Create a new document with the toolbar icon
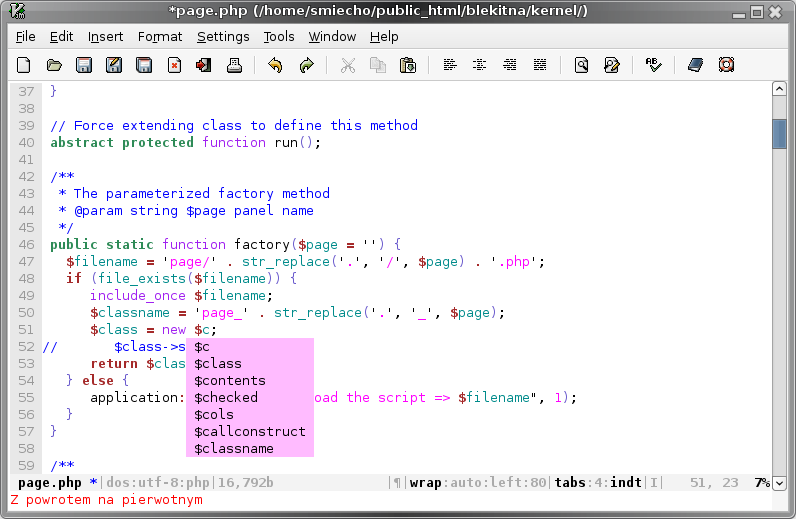 (x=23, y=65)
